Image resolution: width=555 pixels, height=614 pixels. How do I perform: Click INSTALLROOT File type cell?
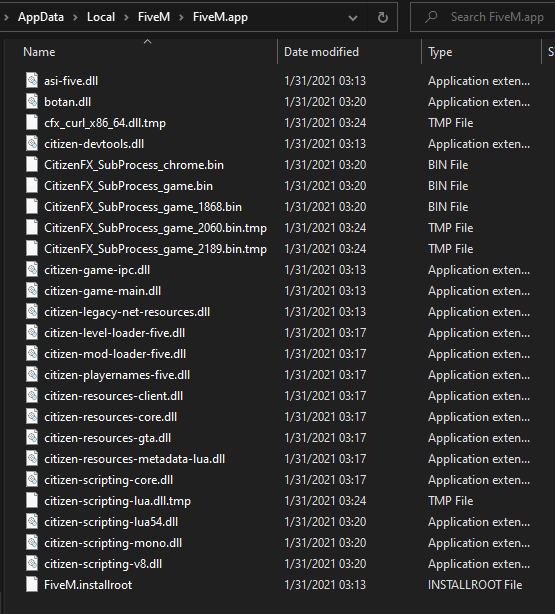[x=475, y=585]
